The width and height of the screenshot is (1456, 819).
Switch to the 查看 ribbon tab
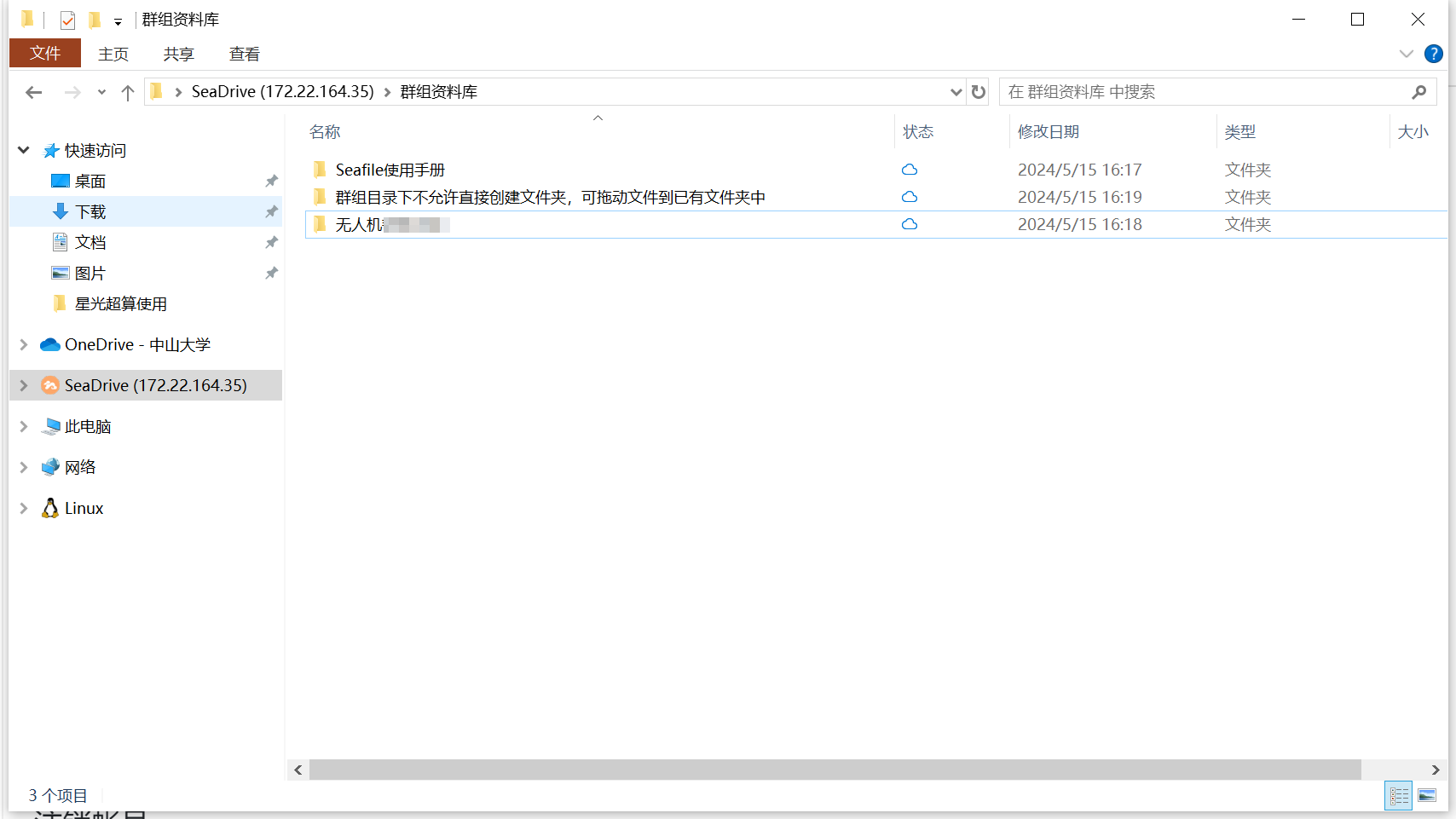(x=244, y=54)
